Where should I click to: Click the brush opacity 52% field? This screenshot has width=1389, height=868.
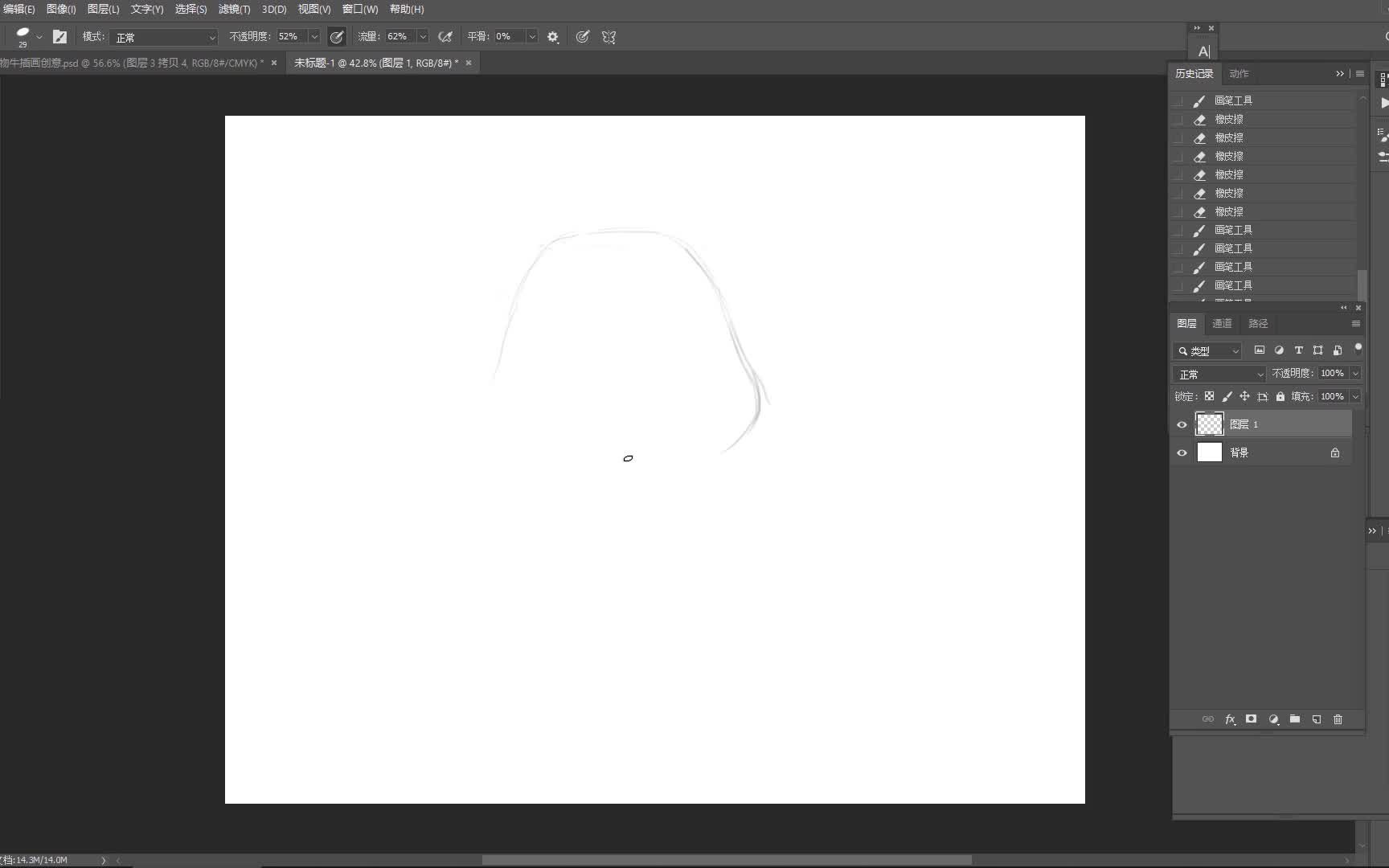(x=290, y=37)
